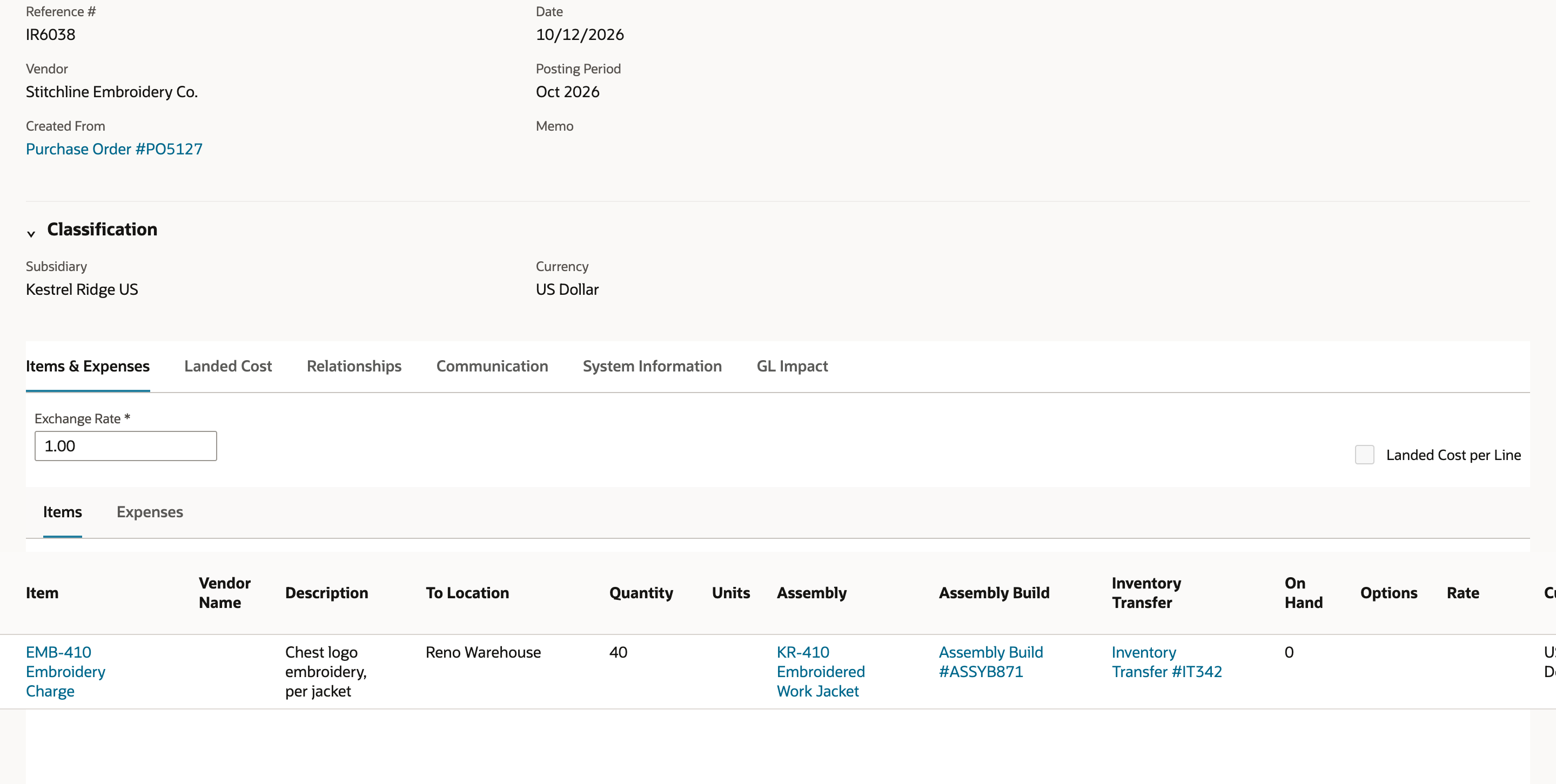The image size is (1556, 784).
Task: Click the Classification section heading
Action: (x=102, y=229)
